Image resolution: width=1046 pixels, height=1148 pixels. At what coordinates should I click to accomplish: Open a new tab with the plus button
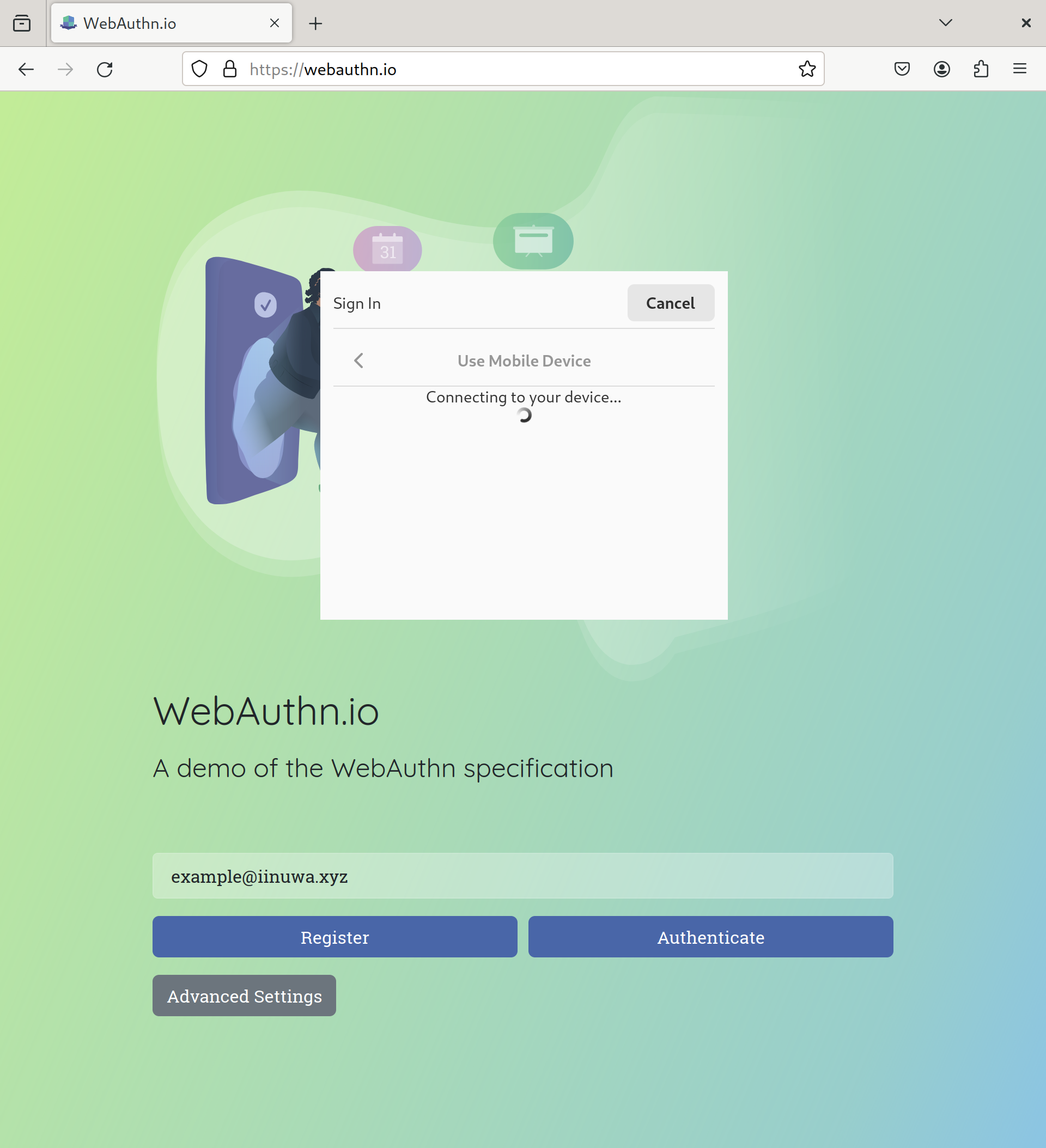[315, 23]
